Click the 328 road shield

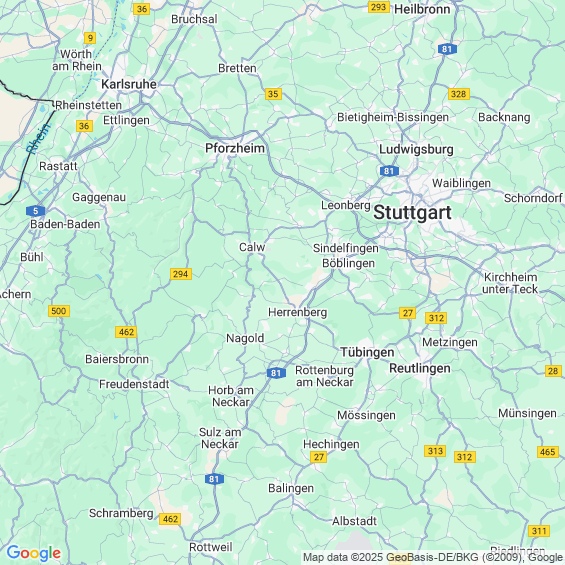(x=459, y=94)
